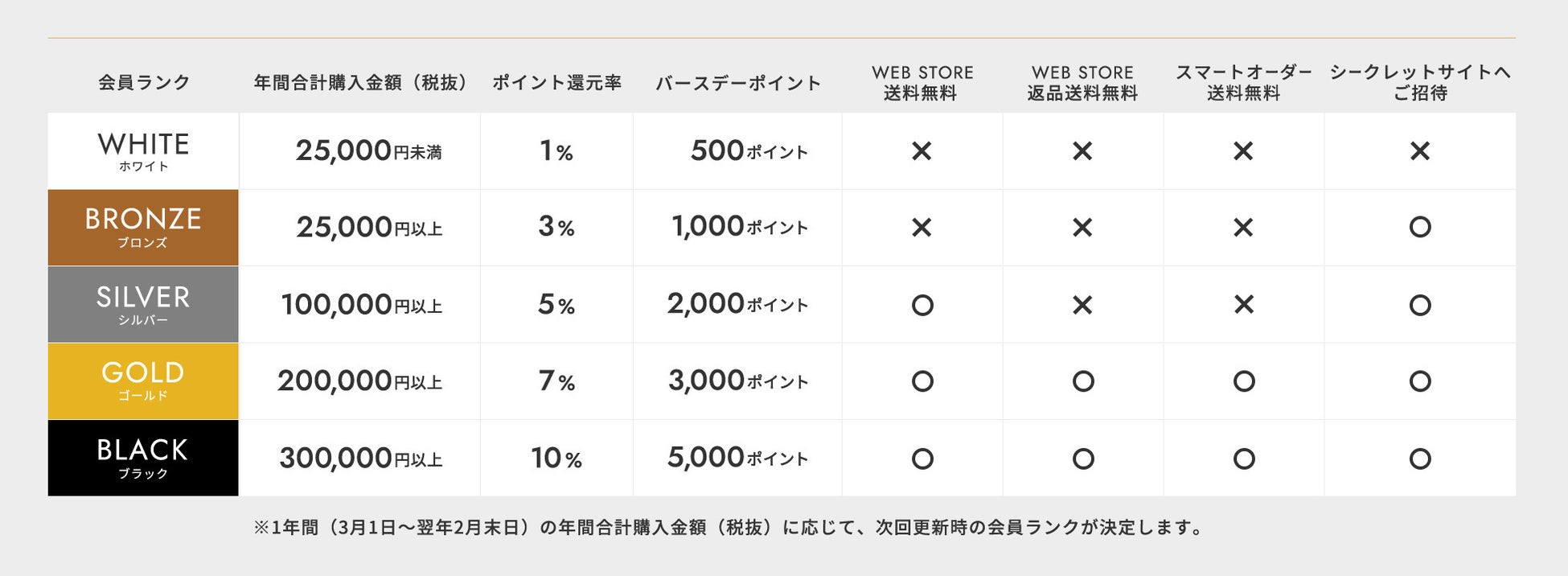Click the circle for GOLD free return shipping
Image resolution: width=1568 pixels, height=576 pixels.
(x=1082, y=381)
